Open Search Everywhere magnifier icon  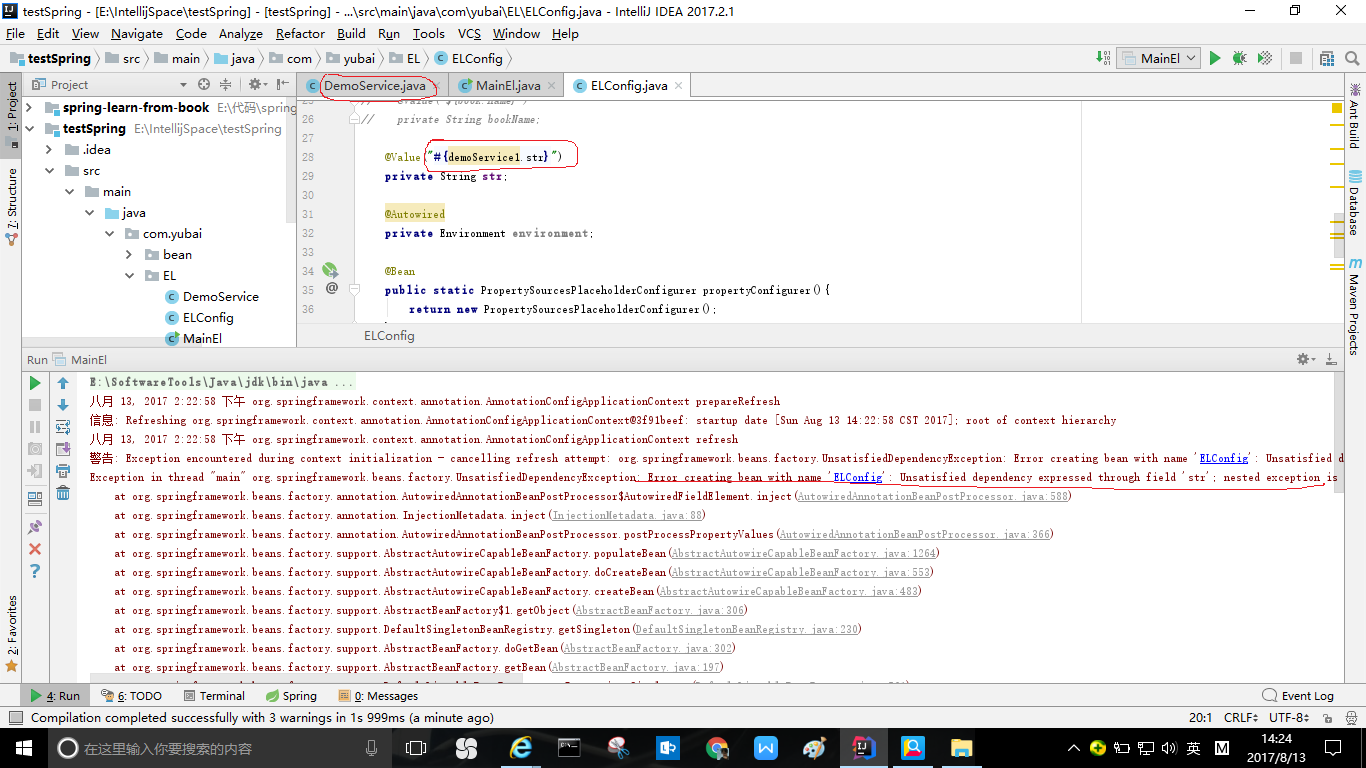[1352, 59]
